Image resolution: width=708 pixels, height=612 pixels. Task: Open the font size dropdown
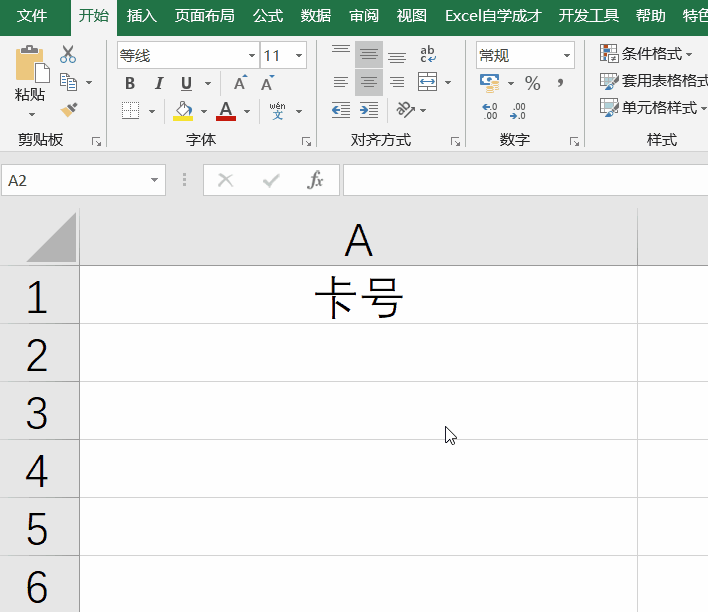(299, 56)
